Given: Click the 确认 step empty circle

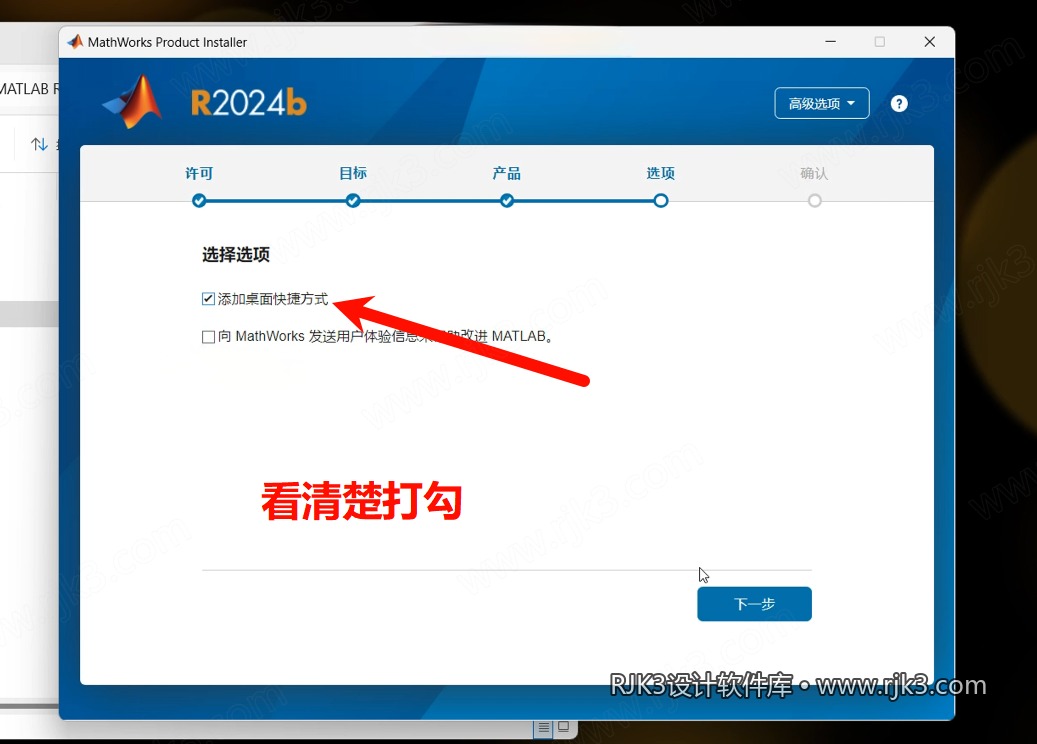Looking at the screenshot, I should [815, 200].
